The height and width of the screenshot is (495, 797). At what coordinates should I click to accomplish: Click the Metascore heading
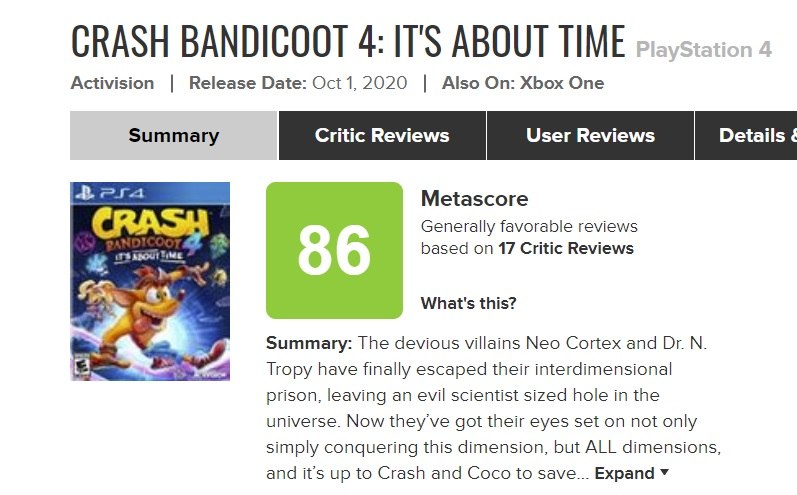474,198
